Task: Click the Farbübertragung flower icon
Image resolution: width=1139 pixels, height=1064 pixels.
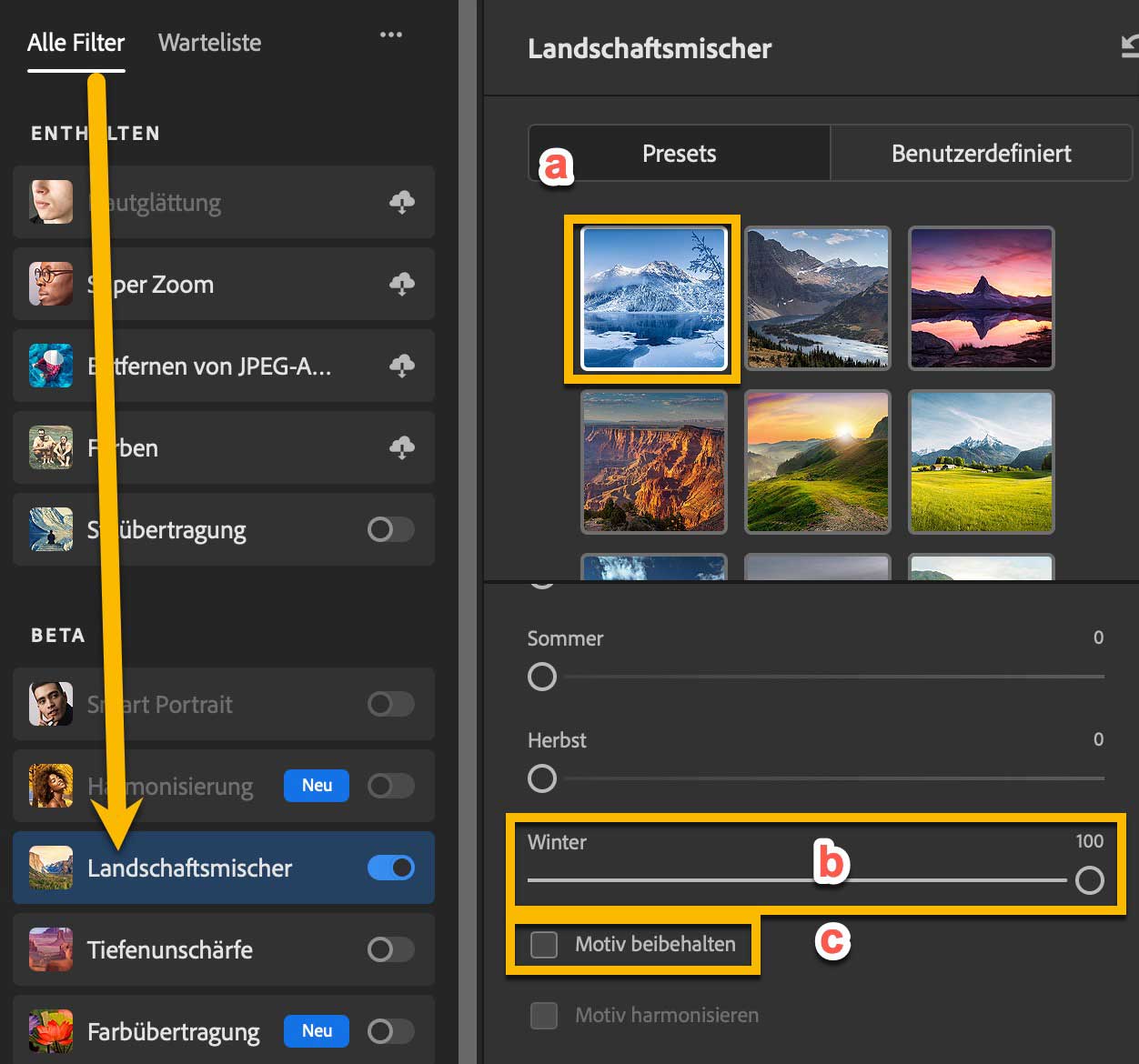Action: pos(51,1031)
